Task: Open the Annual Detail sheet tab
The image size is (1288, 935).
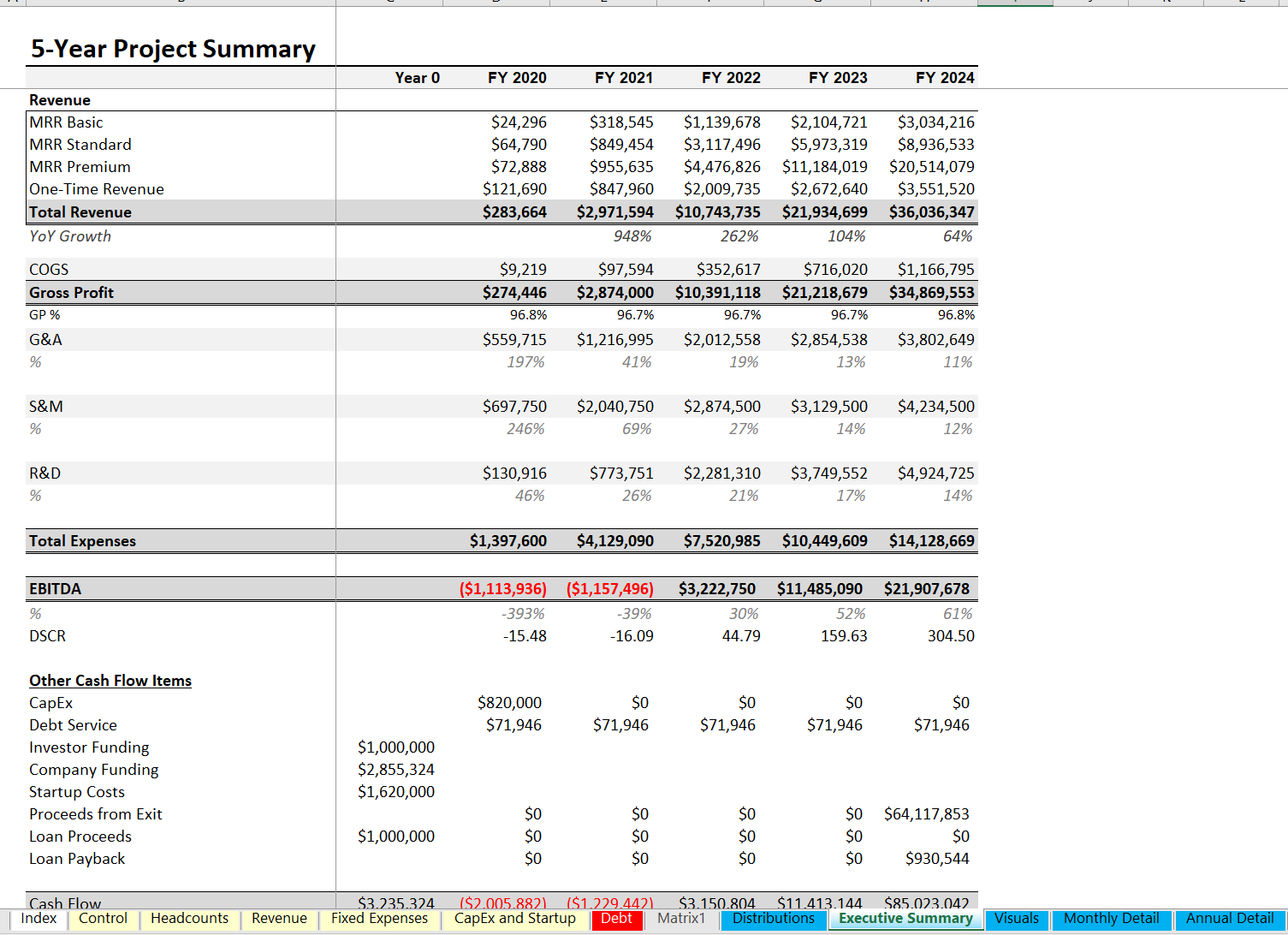Action: [1230, 919]
